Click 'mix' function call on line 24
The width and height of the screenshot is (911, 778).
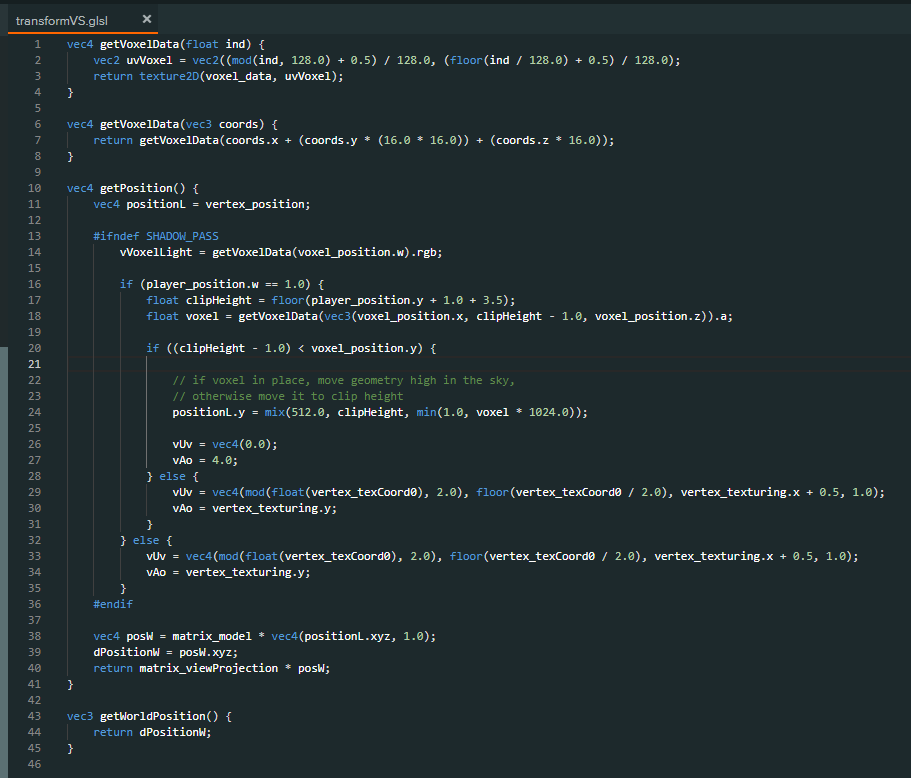(275, 413)
